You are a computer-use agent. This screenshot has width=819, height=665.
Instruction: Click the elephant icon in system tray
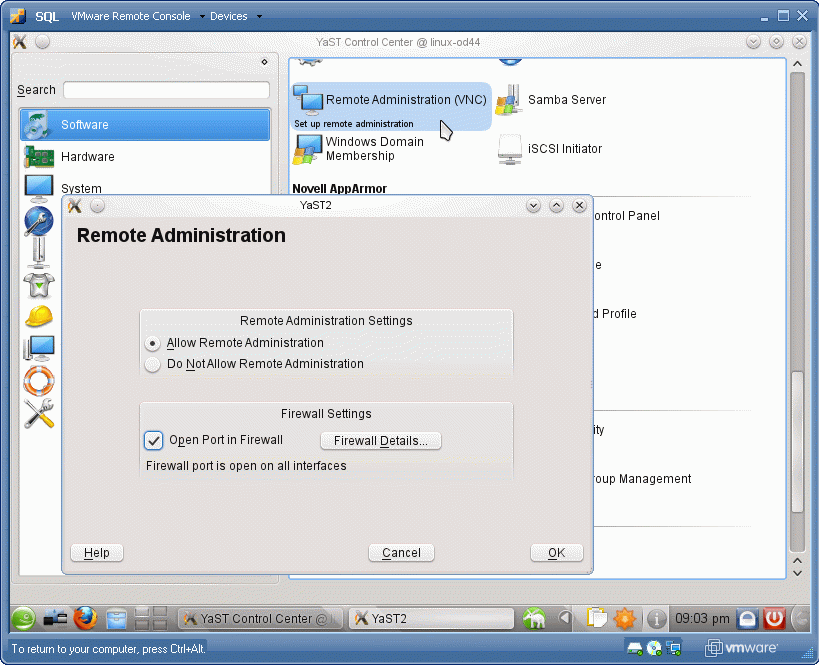click(x=534, y=619)
